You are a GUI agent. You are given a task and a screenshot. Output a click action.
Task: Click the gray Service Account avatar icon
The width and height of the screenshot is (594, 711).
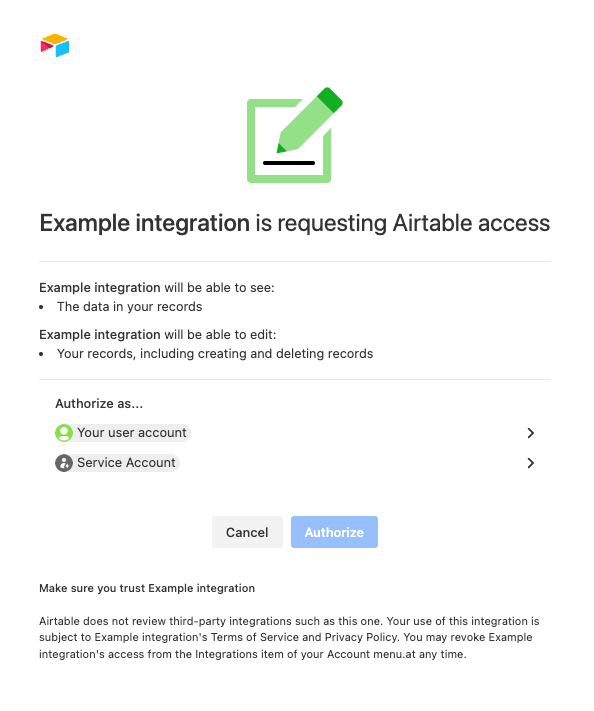pyautogui.click(x=64, y=463)
